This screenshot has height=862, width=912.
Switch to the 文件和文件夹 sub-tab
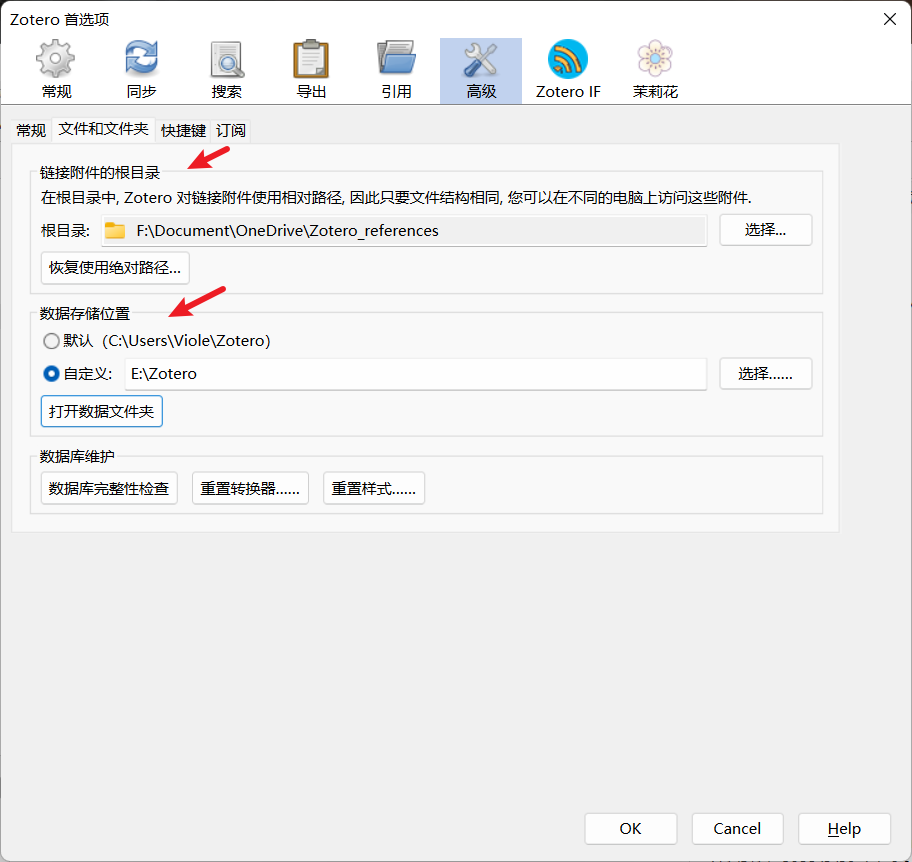point(104,129)
